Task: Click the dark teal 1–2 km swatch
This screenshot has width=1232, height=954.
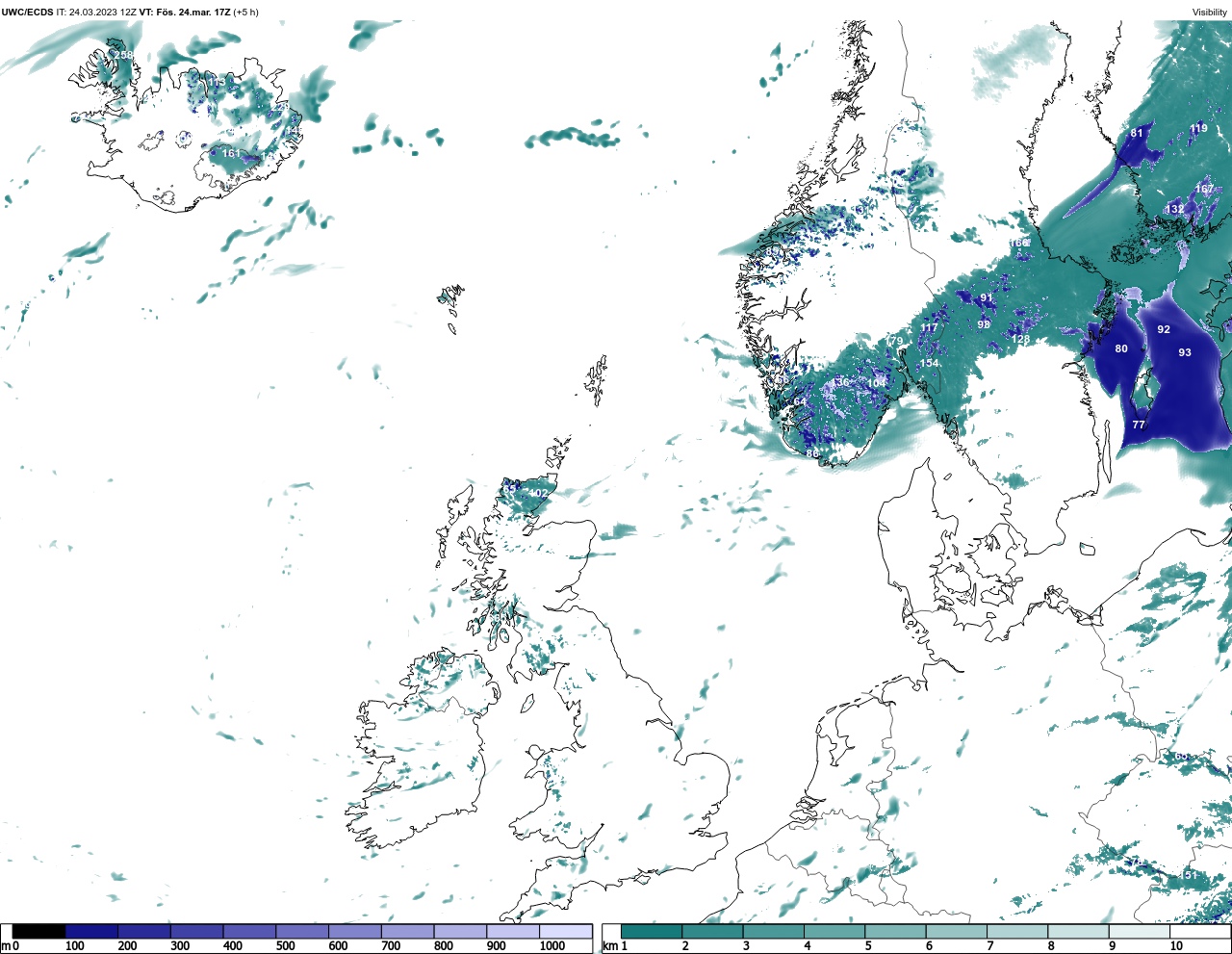Action: click(652, 931)
